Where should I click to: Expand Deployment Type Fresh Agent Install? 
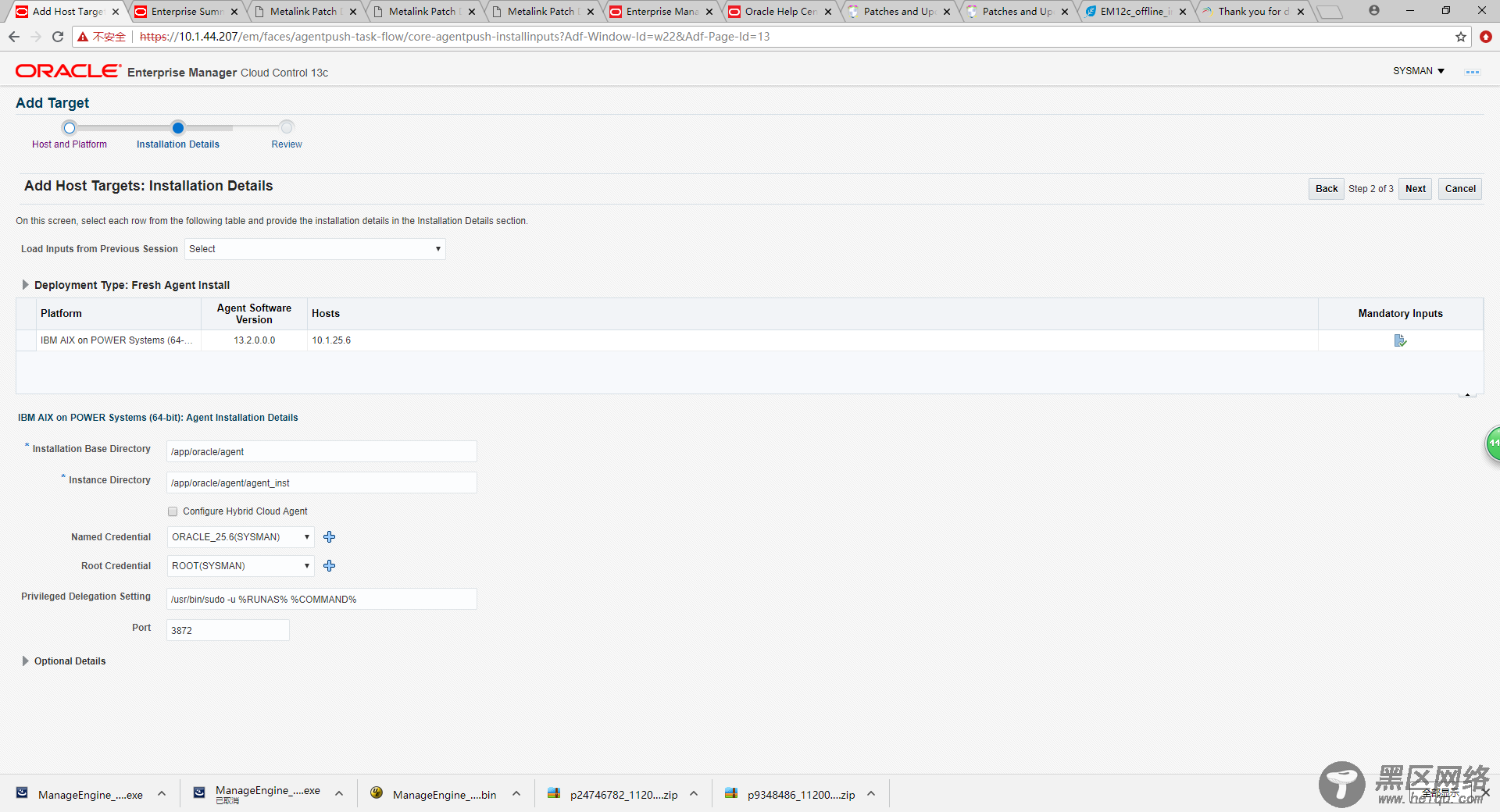pyautogui.click(x=26, y=285)
